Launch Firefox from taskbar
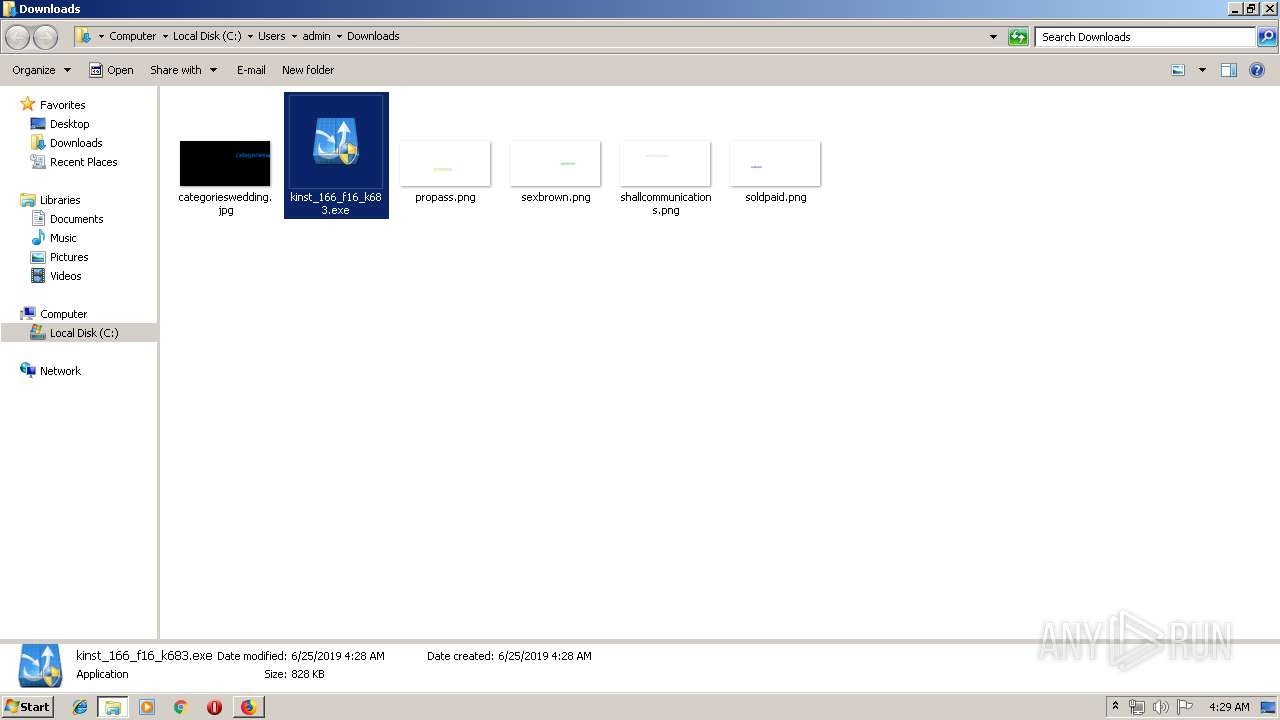Screen dimensions: 1280x720 point(248,707)
